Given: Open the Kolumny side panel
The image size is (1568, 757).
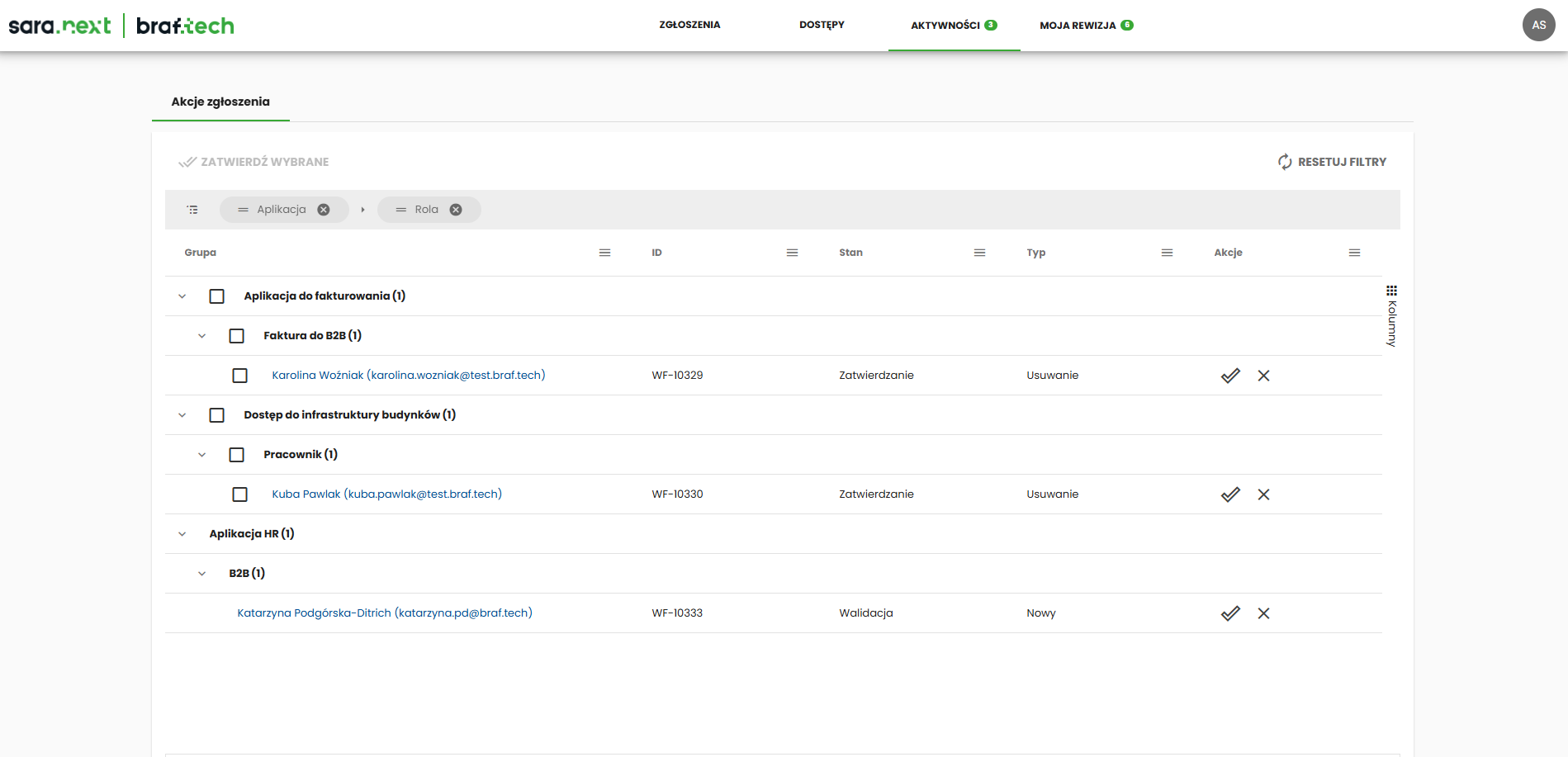Looking at the screenshot, I should [x=1391, y=315].
